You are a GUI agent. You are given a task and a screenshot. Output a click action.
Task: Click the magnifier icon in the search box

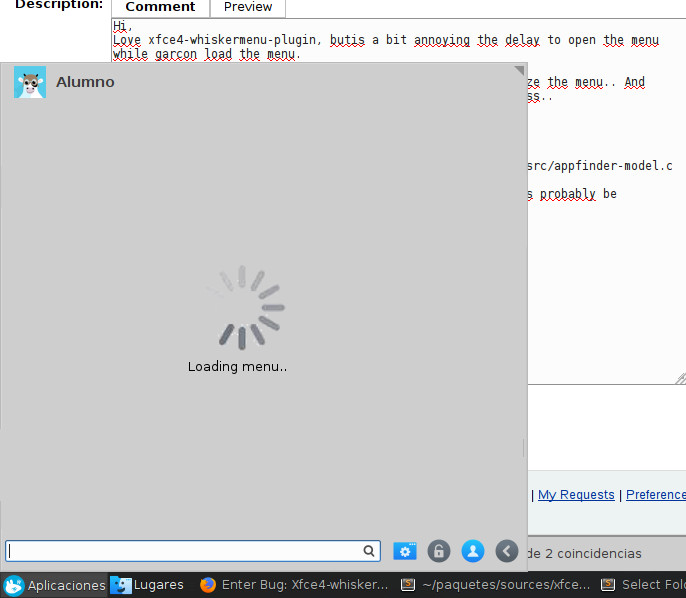pos(369,551)
